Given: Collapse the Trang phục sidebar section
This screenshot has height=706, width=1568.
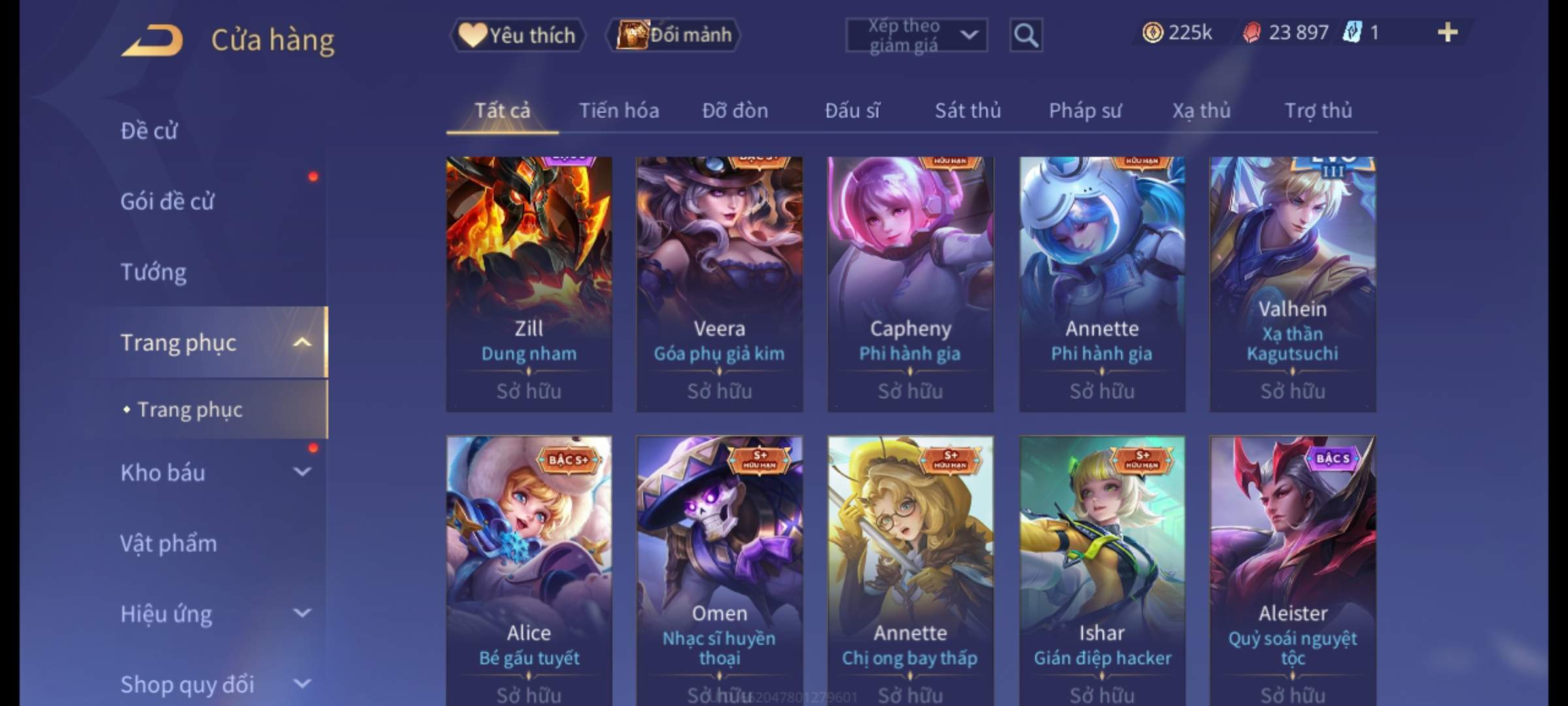Looking at the screenshot, I should (302, 343).
